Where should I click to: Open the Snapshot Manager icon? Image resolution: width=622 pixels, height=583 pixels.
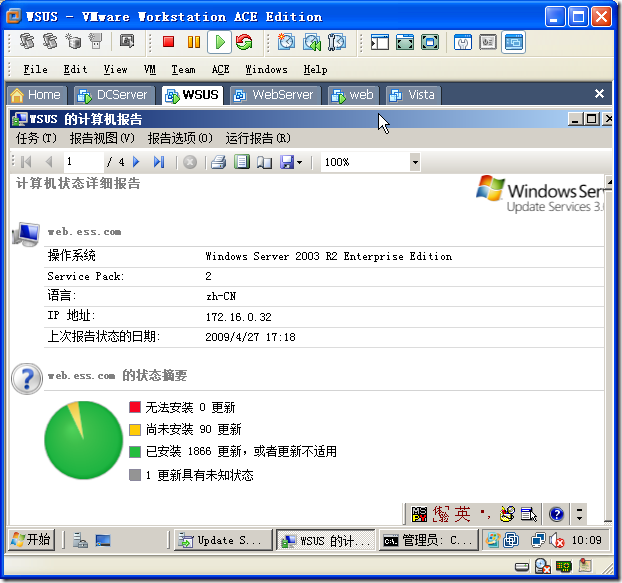coord(337,42)
